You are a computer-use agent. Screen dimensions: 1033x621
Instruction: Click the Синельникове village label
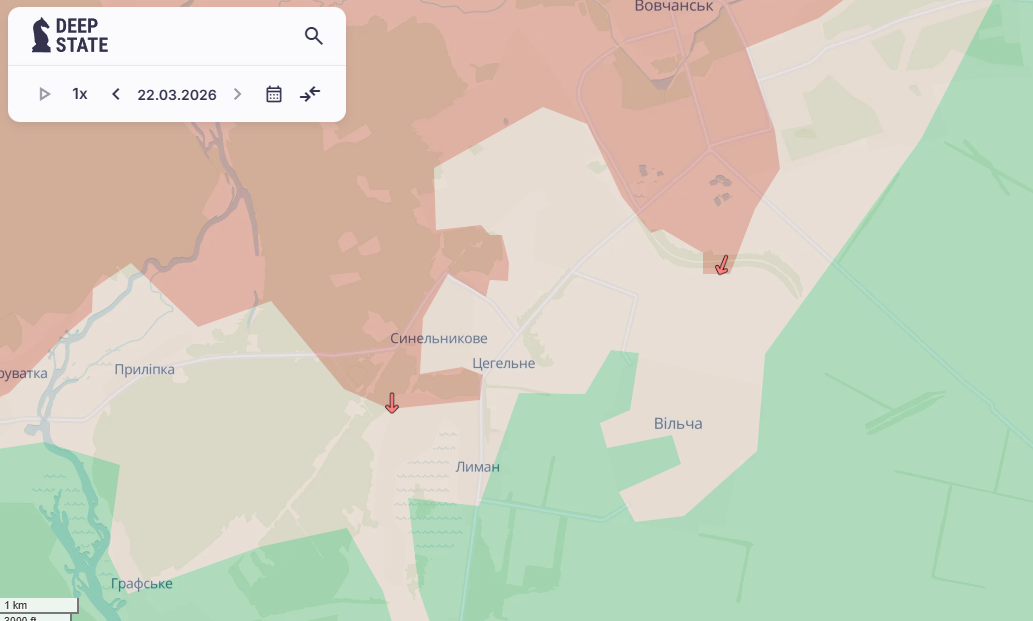439,339
